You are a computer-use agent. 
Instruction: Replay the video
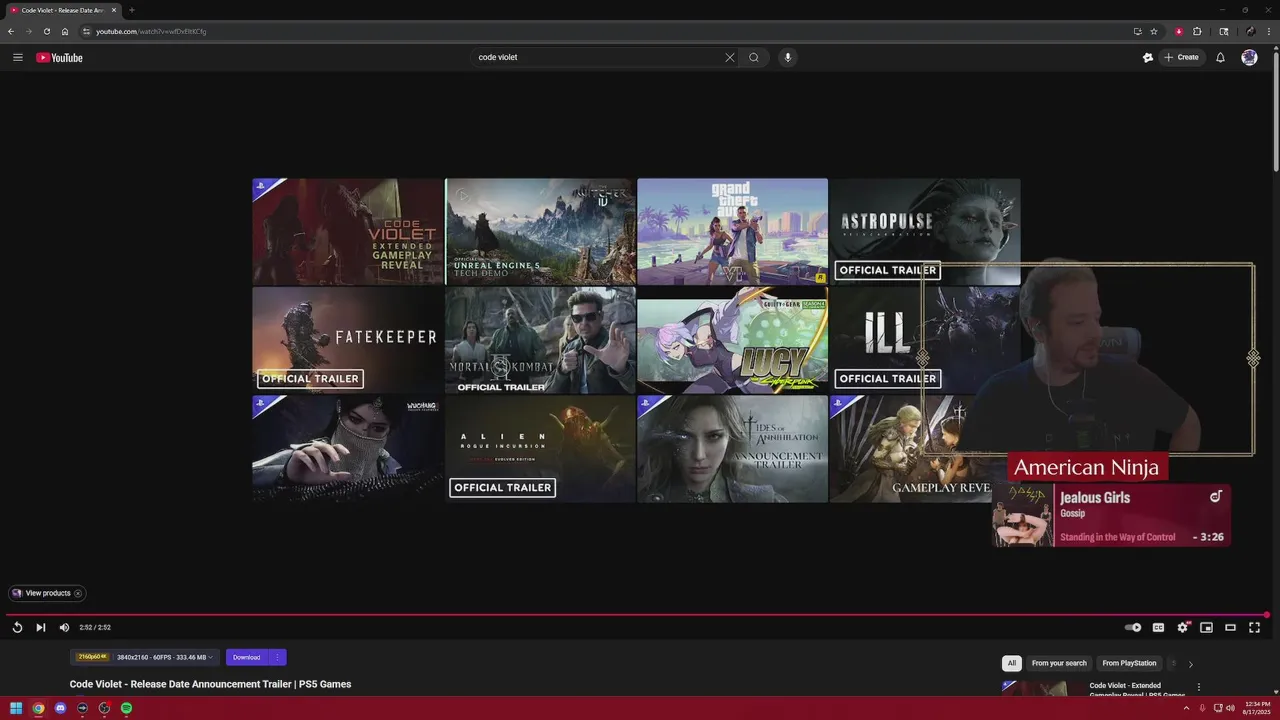[17, 627]
